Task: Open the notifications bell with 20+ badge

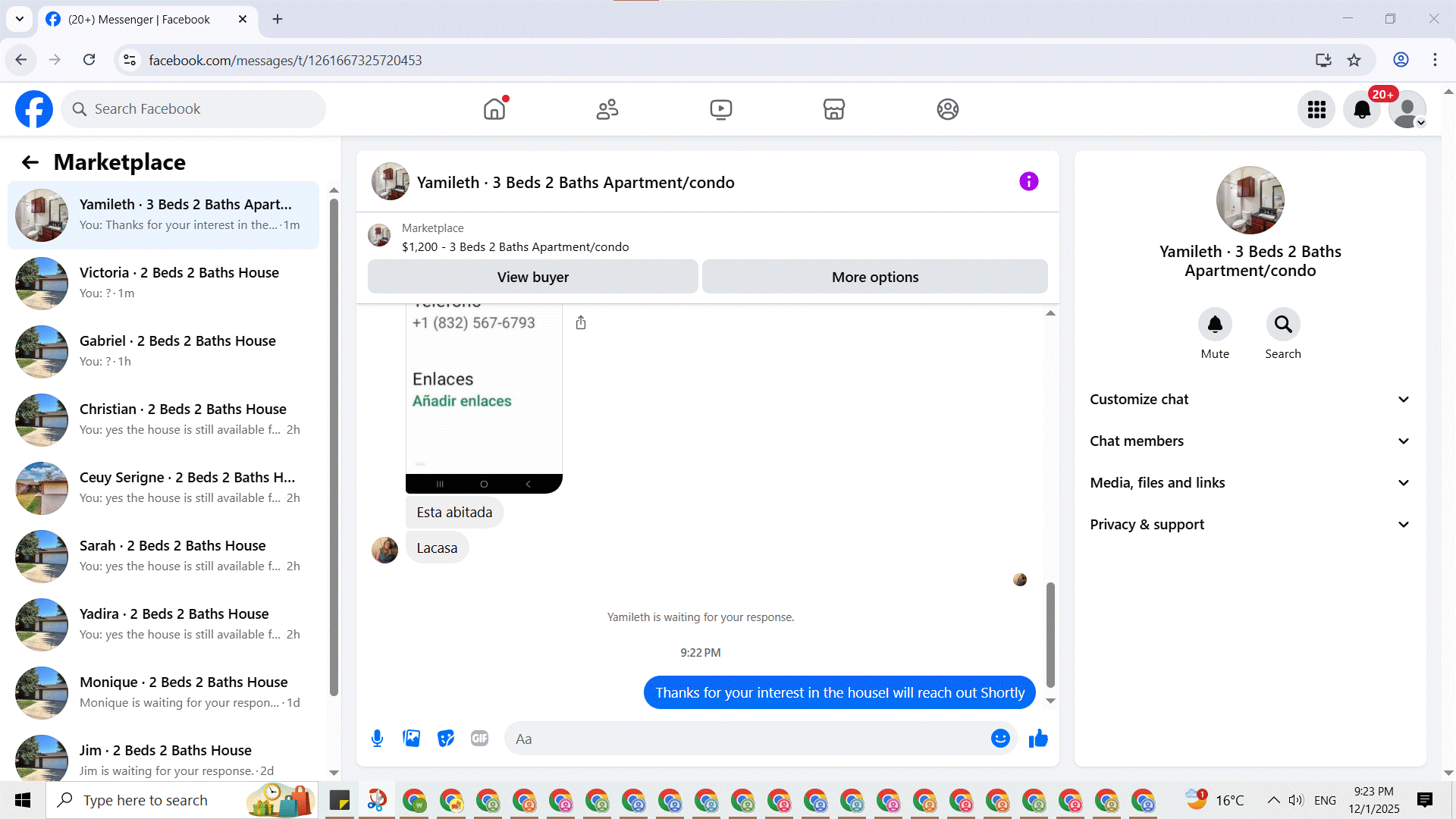Action: click(x=1362, y=110)
